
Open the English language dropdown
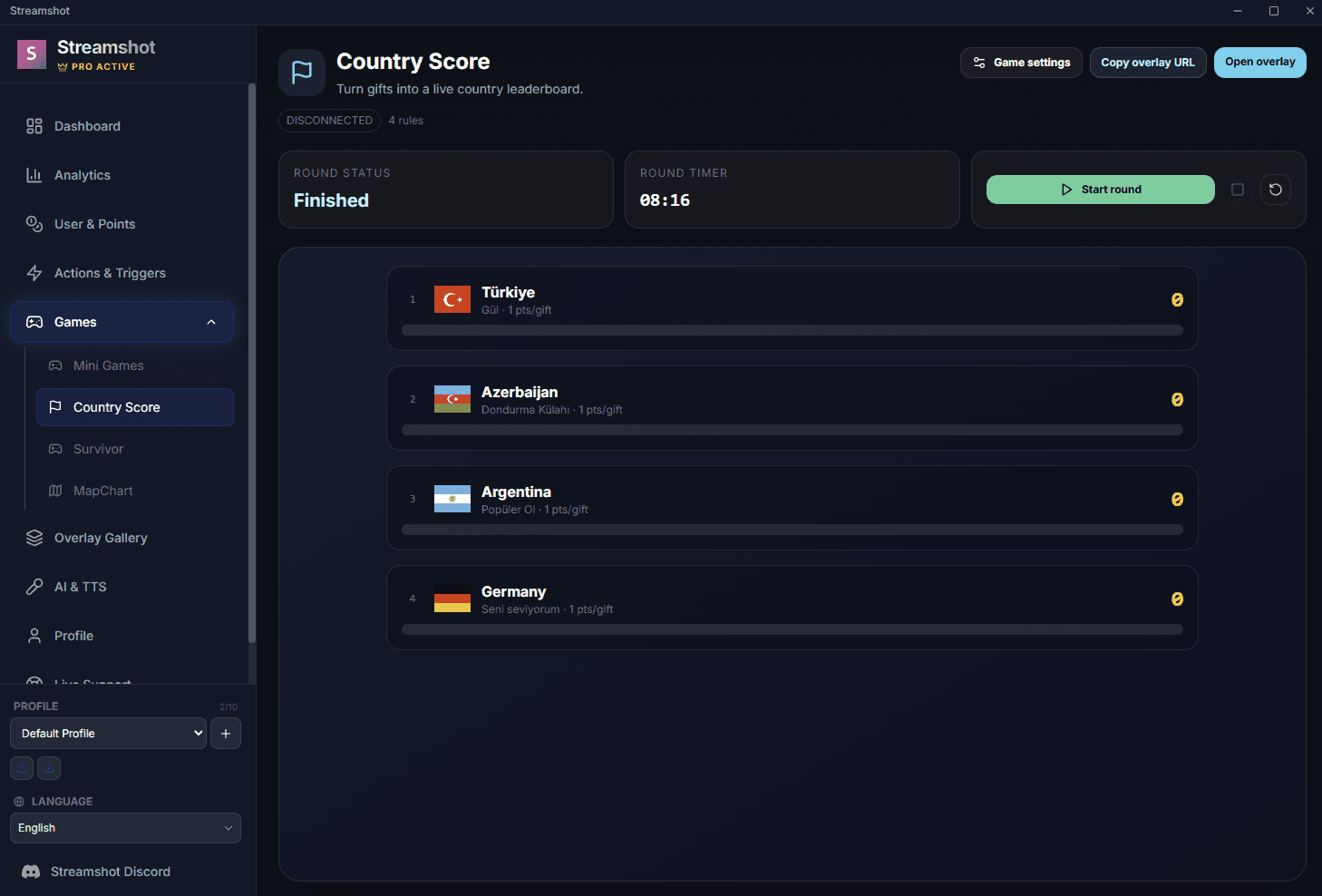[x=125, y=828]
